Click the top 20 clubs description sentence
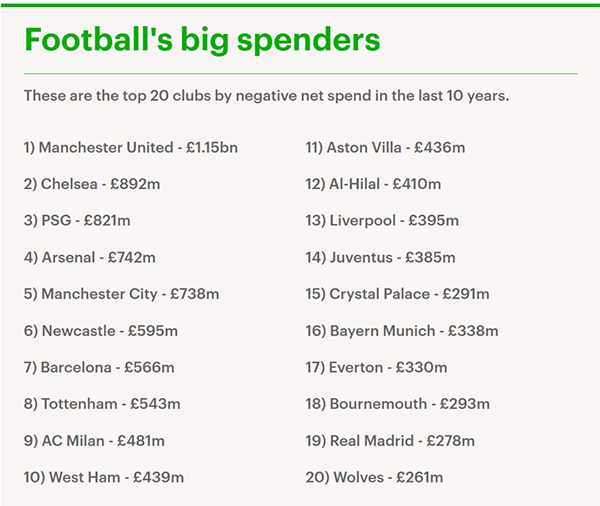 [x=266, y=97]
